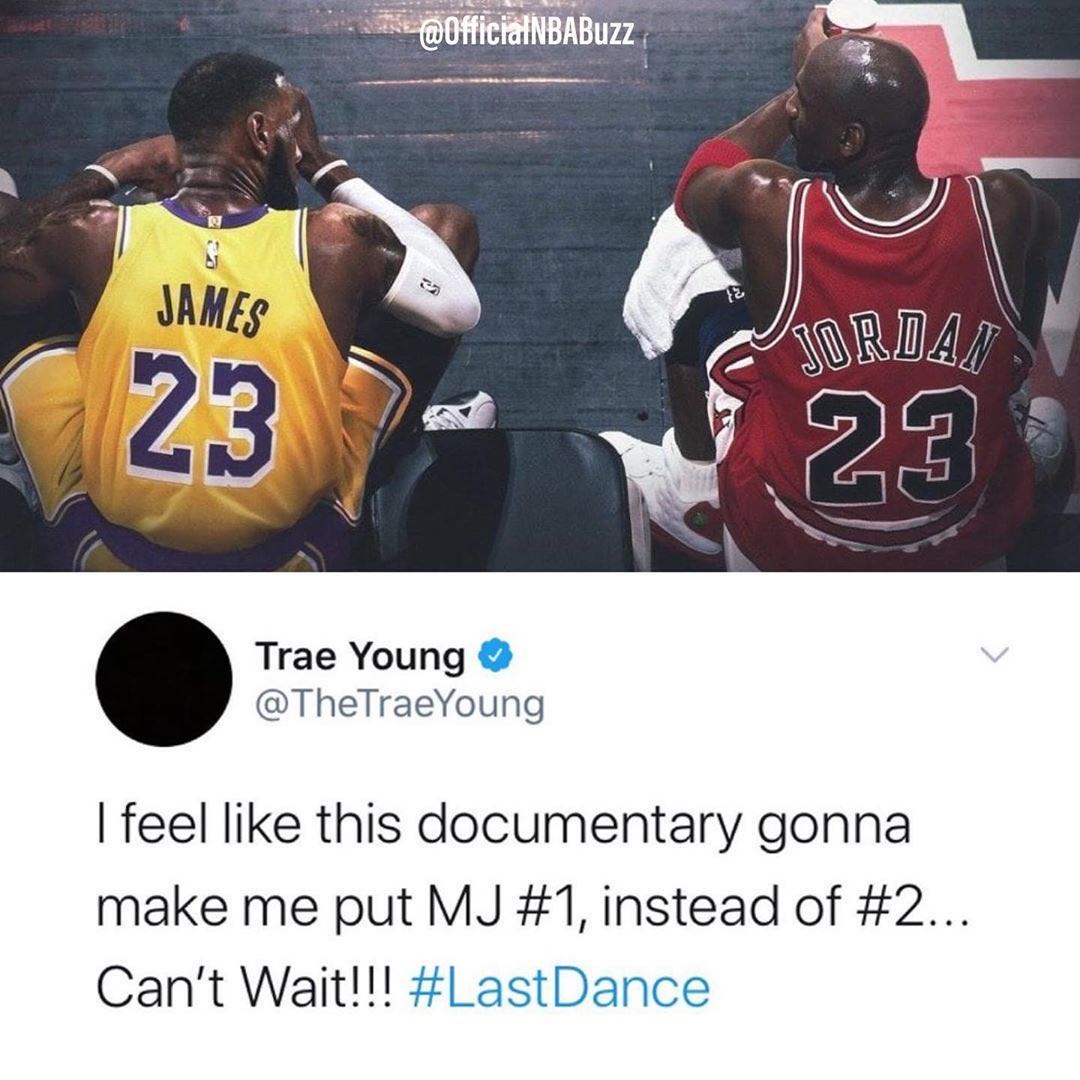Open the tweet options chevron dropdown

(x=995, y=654)
